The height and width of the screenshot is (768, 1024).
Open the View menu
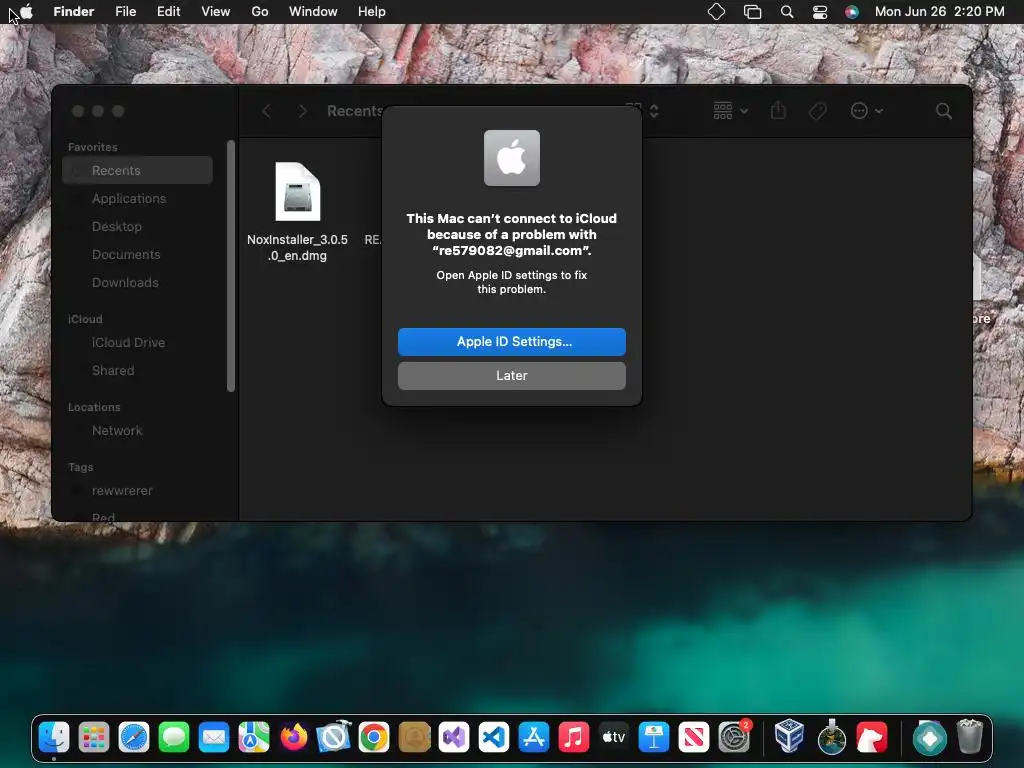click(x=216, y=12)
